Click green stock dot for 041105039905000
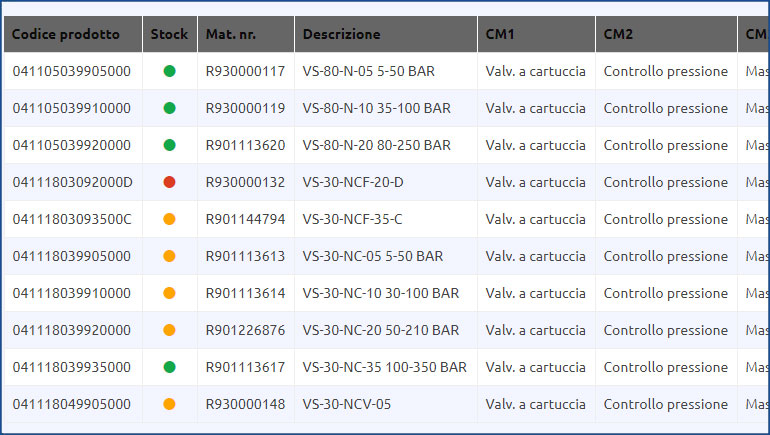770x435 pixels. [169, 71]
